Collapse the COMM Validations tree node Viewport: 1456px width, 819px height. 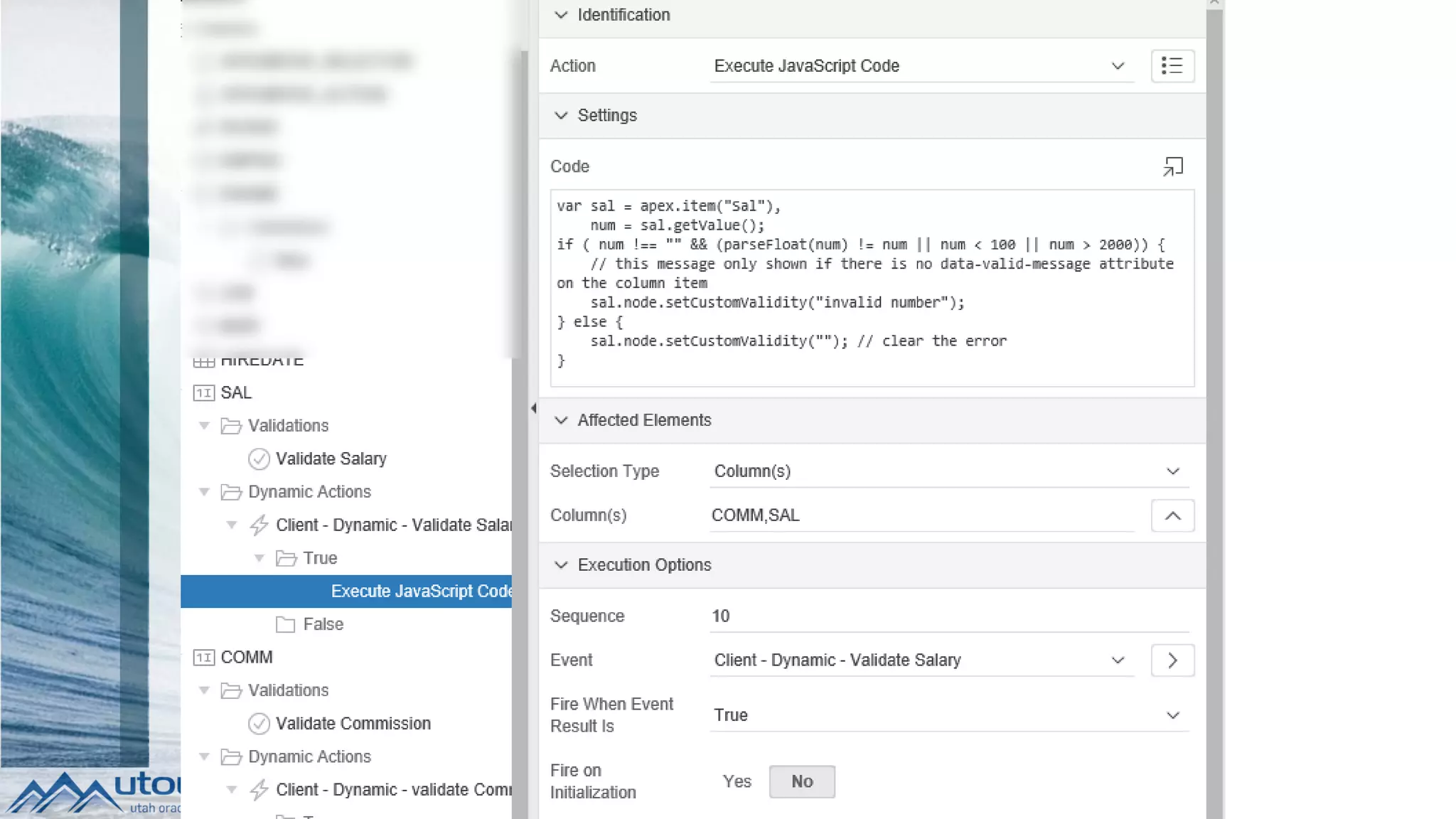coord(204,690)
